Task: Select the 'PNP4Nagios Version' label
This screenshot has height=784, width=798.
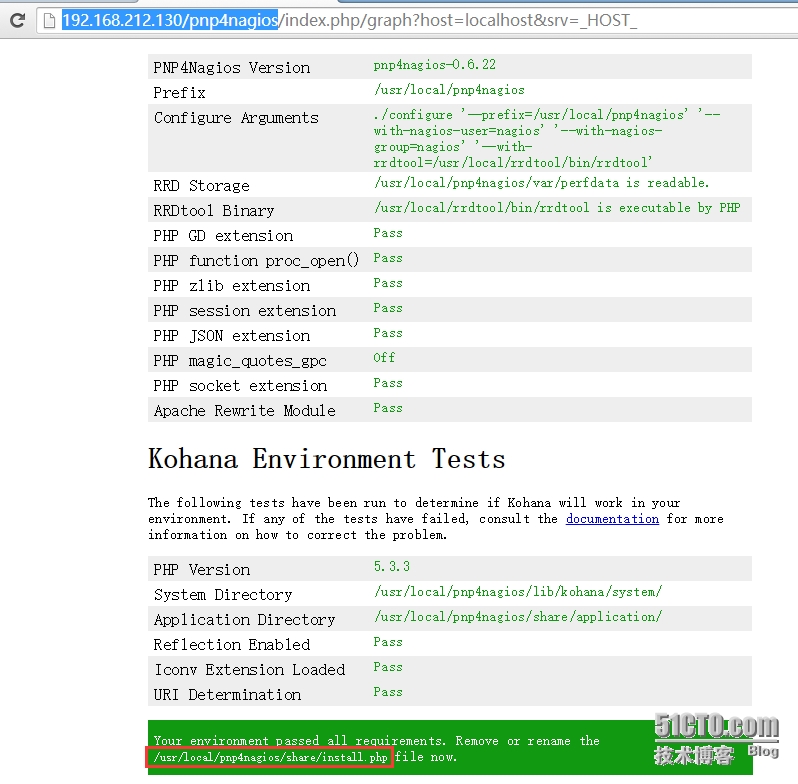Action: (x=232, y=68)
